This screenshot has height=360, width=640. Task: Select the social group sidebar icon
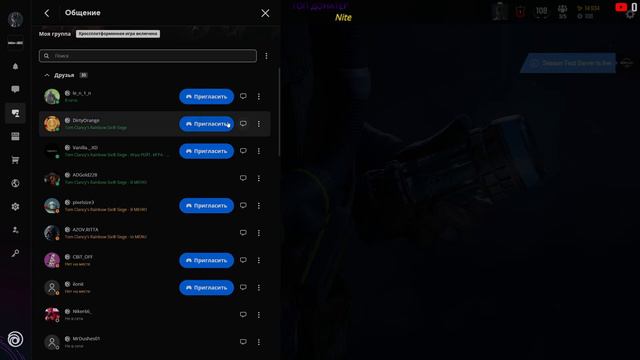point(16,113)
